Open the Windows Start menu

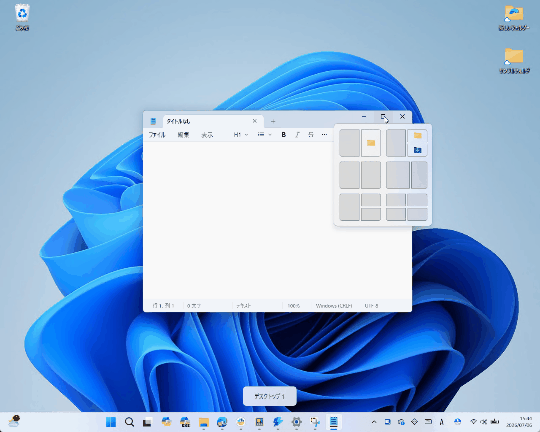(x=111, y=422)
